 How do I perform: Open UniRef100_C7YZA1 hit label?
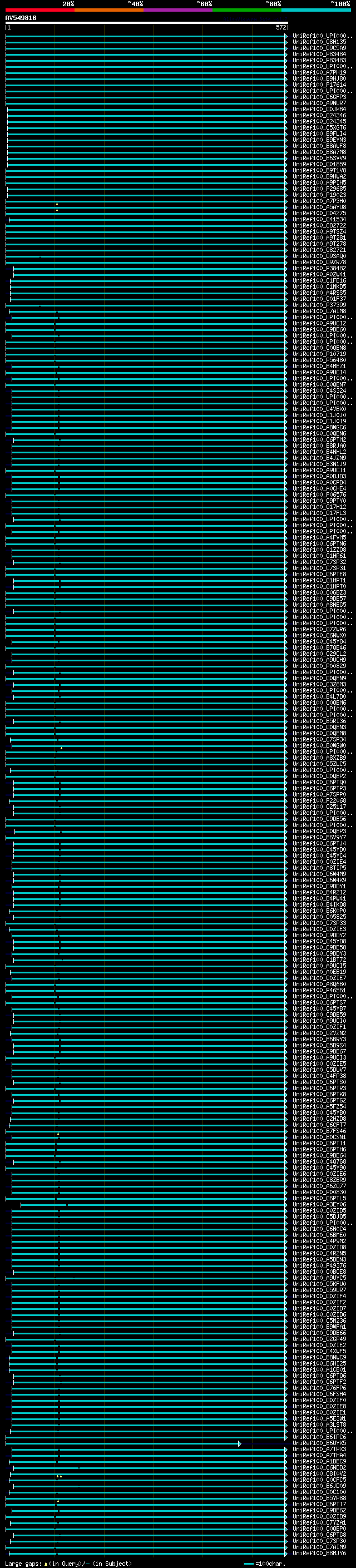click(319, 1522)
